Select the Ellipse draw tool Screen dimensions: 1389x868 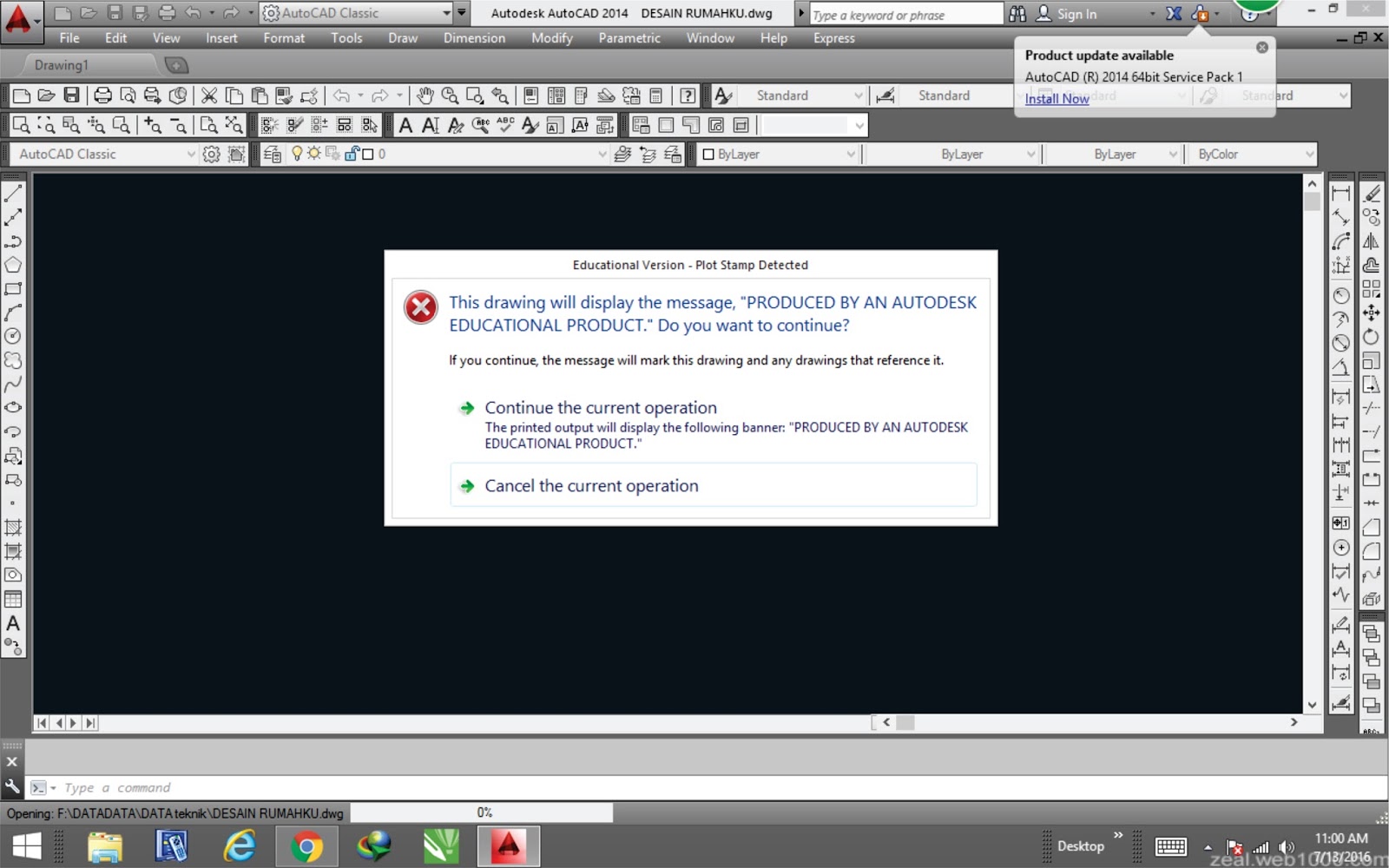pos(13,408)
